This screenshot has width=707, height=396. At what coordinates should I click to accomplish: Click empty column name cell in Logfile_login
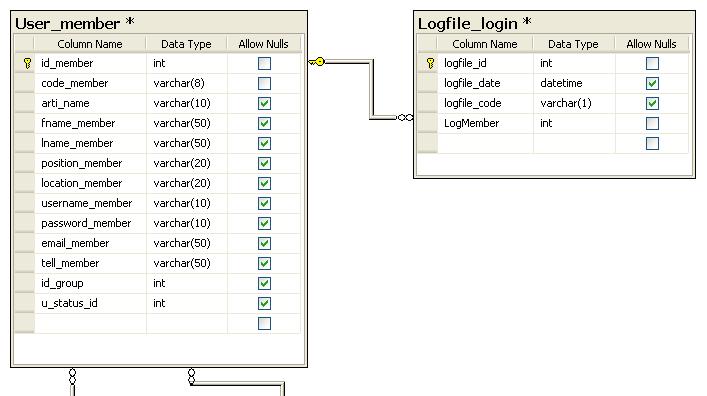pos(485,143)
